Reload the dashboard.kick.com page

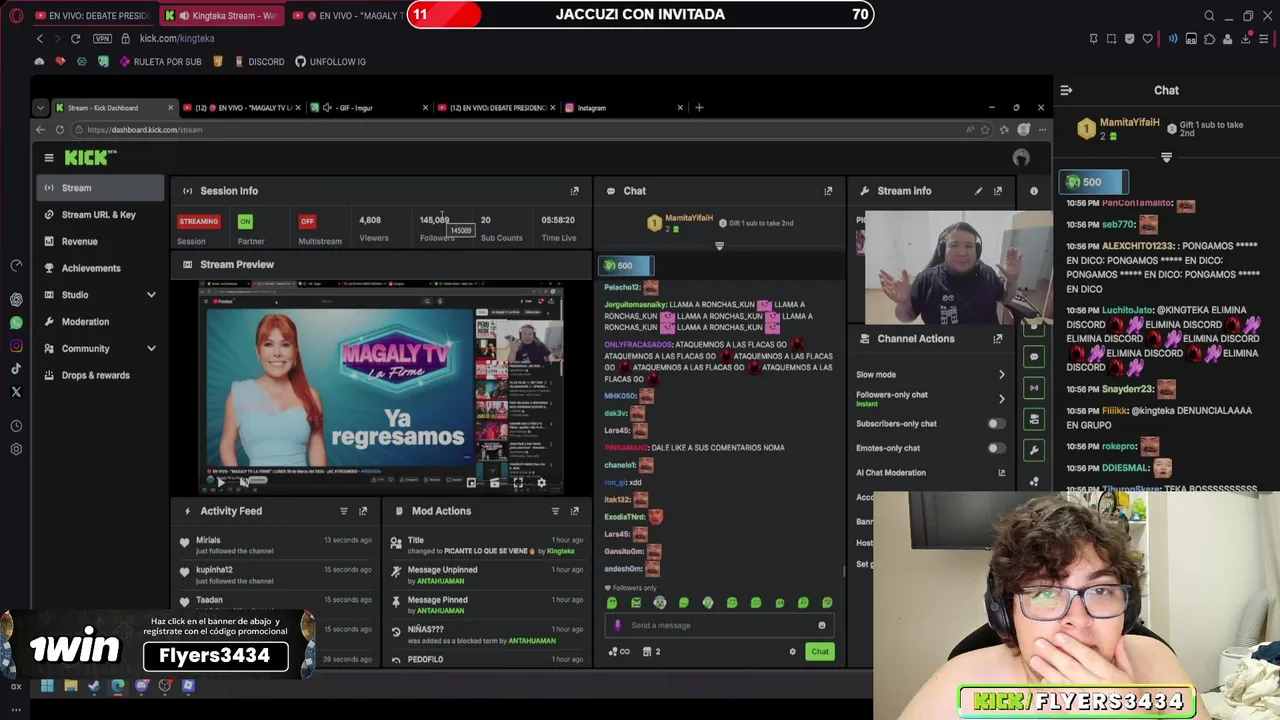(60, 130)
